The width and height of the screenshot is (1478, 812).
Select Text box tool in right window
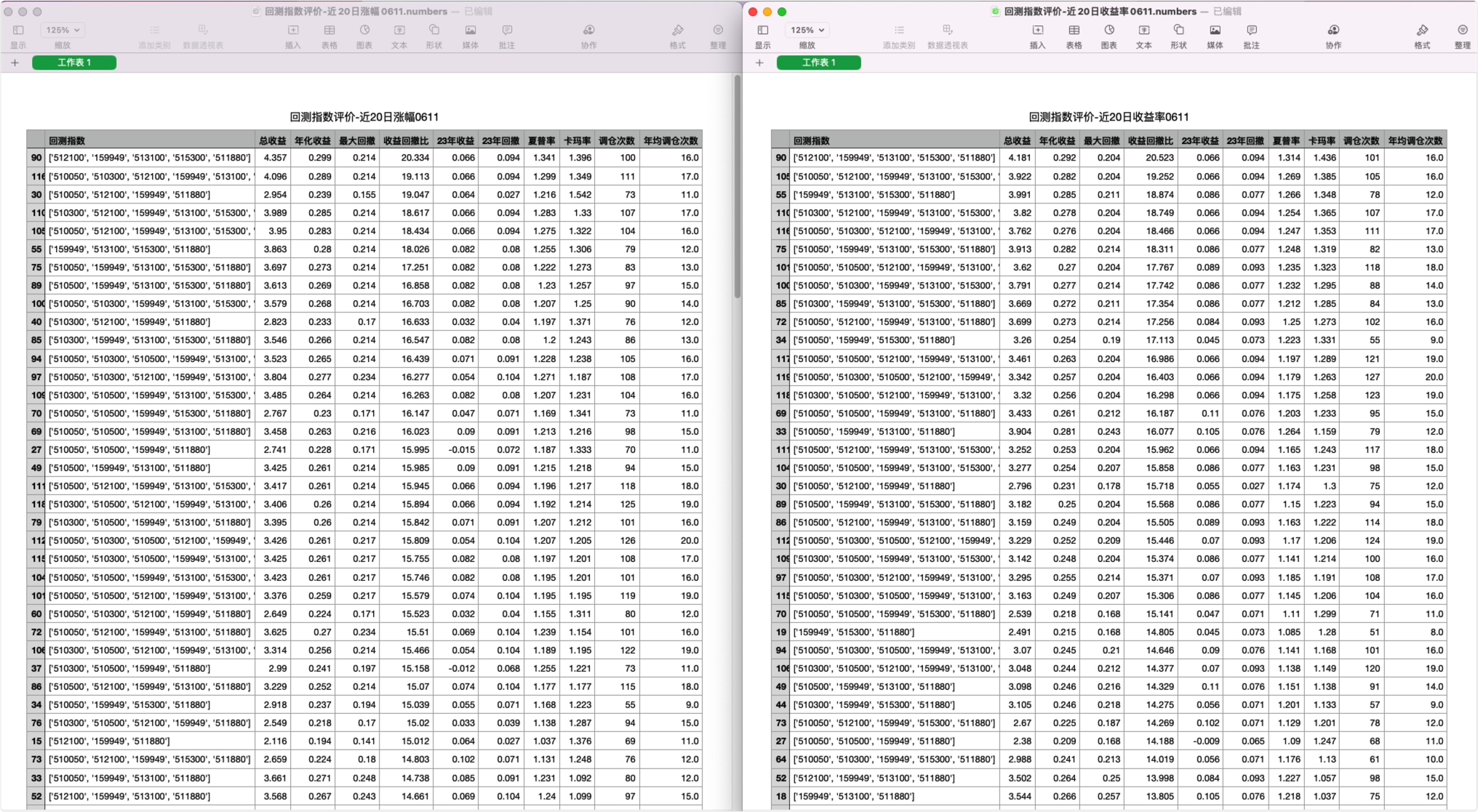coord(1143,31)
